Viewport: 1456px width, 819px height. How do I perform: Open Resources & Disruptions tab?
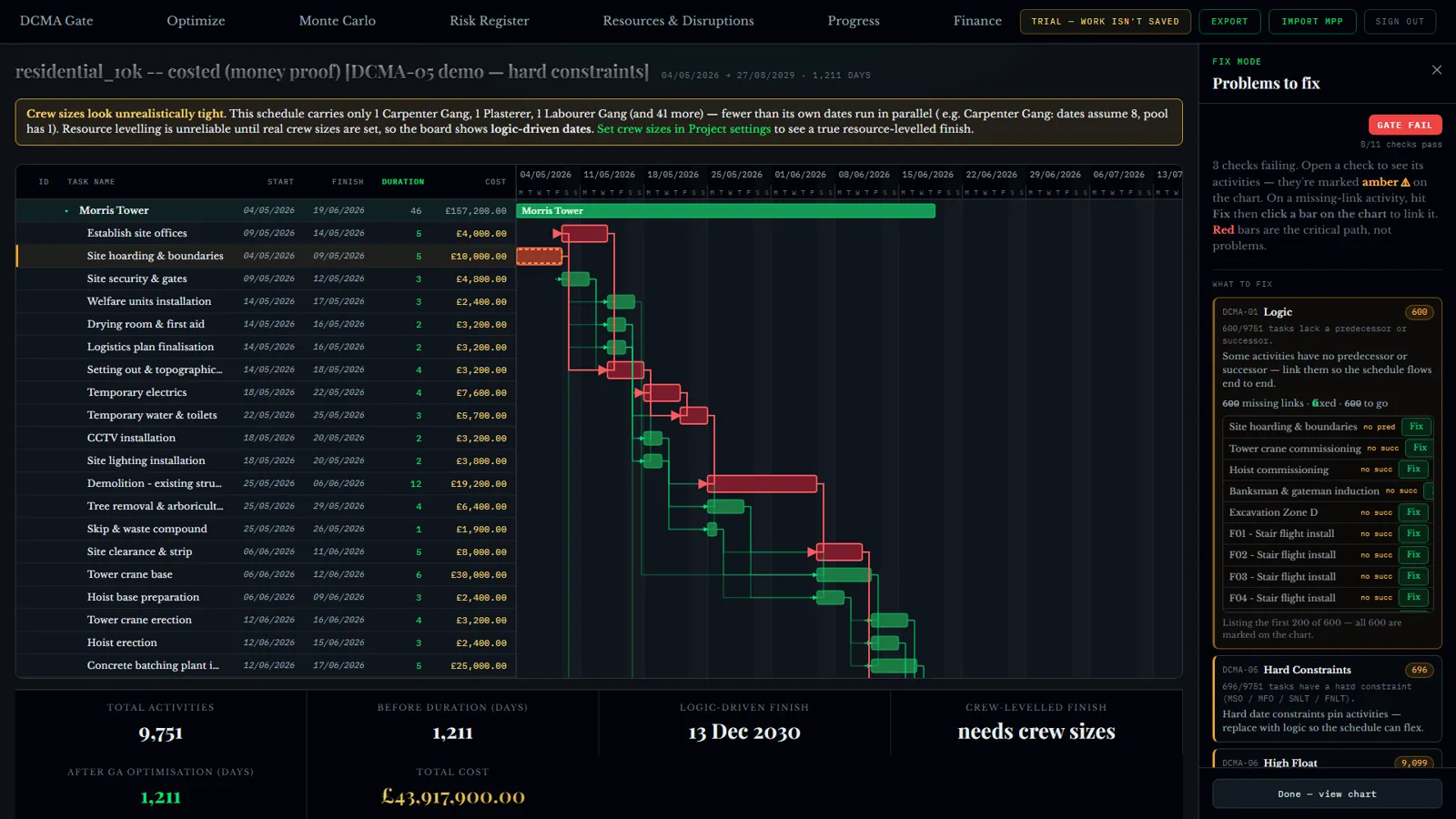pyautogui.click(x=678, y=21)
